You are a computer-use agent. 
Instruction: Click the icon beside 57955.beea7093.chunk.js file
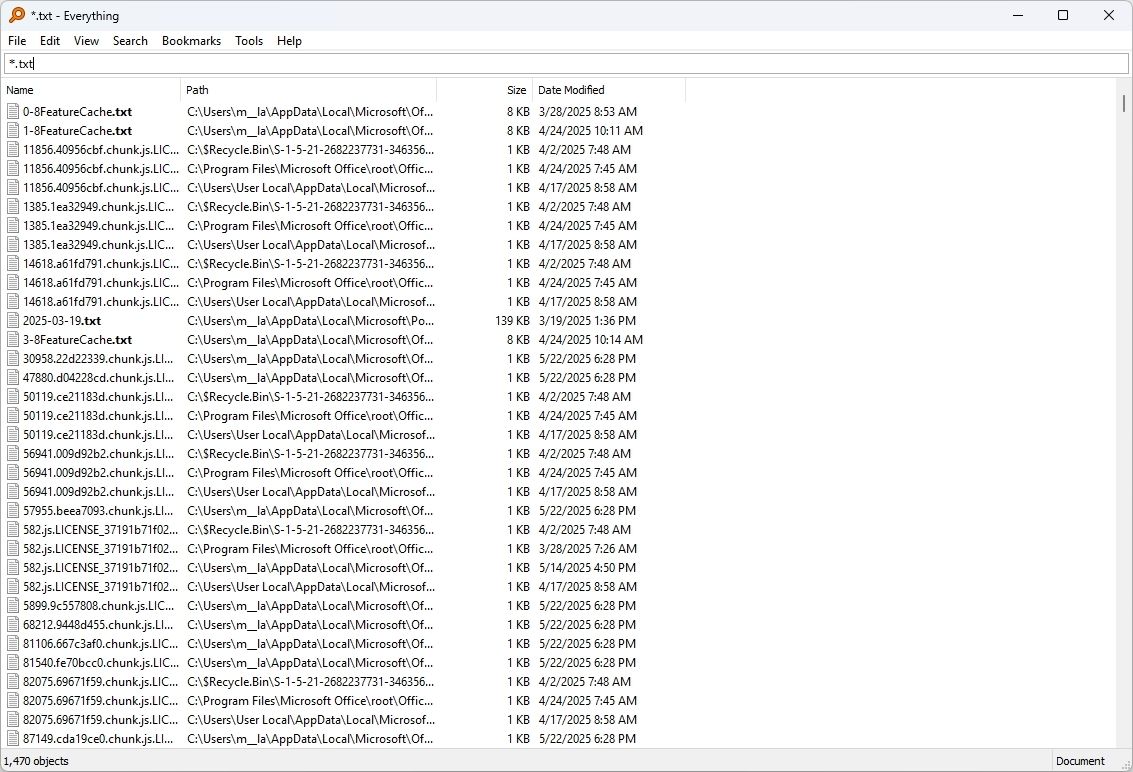click(12, 510)
